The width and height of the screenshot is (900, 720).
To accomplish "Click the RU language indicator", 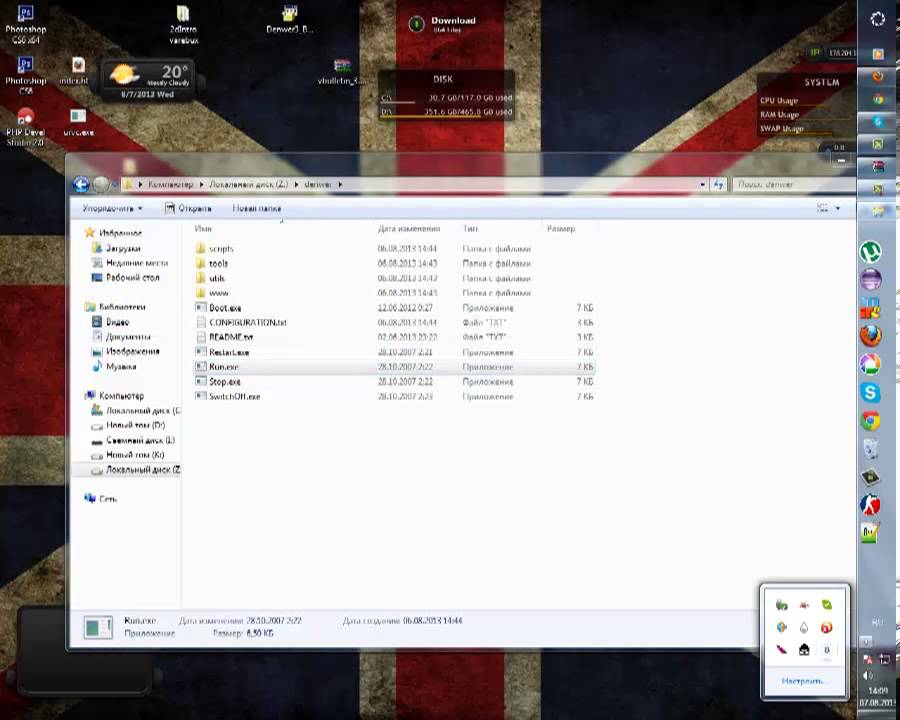I will [x=877, y=622].
